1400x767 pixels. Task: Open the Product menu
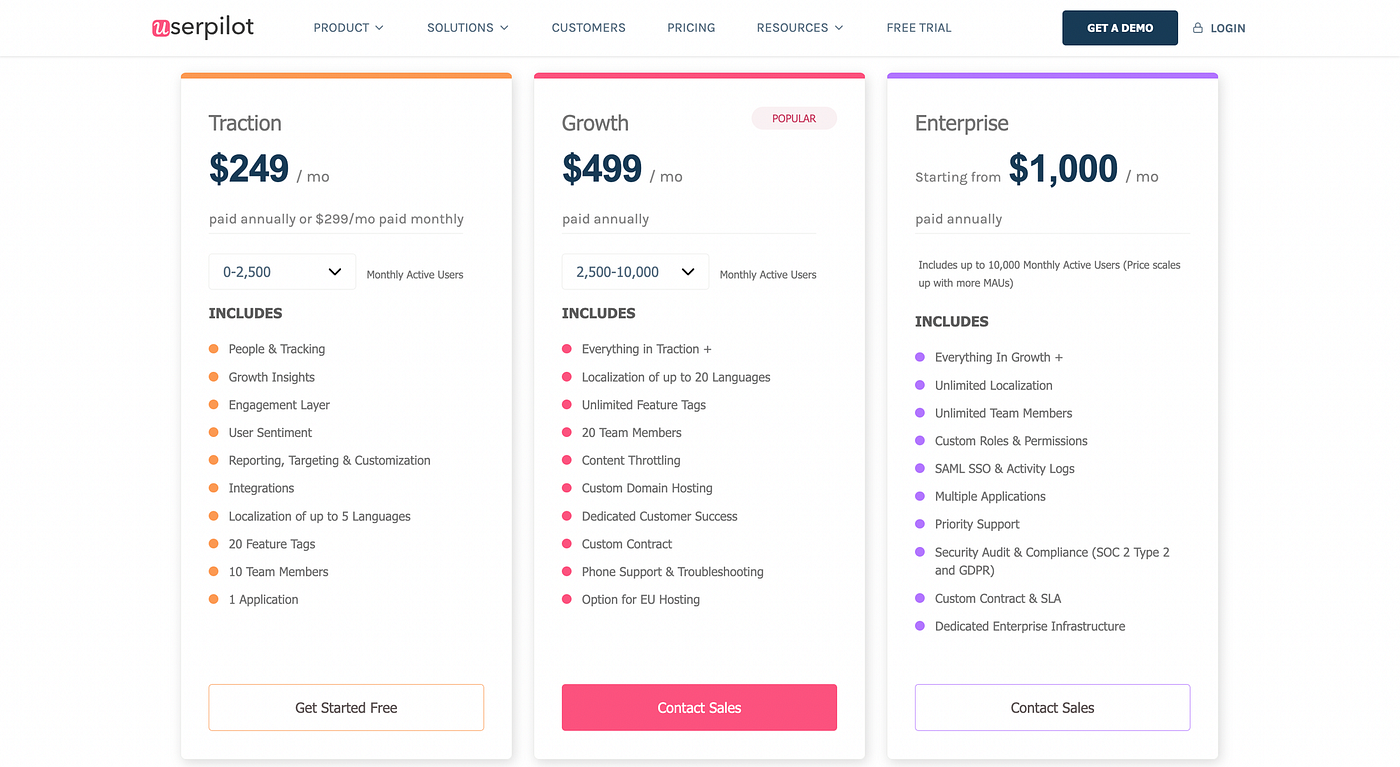[348, 28]
